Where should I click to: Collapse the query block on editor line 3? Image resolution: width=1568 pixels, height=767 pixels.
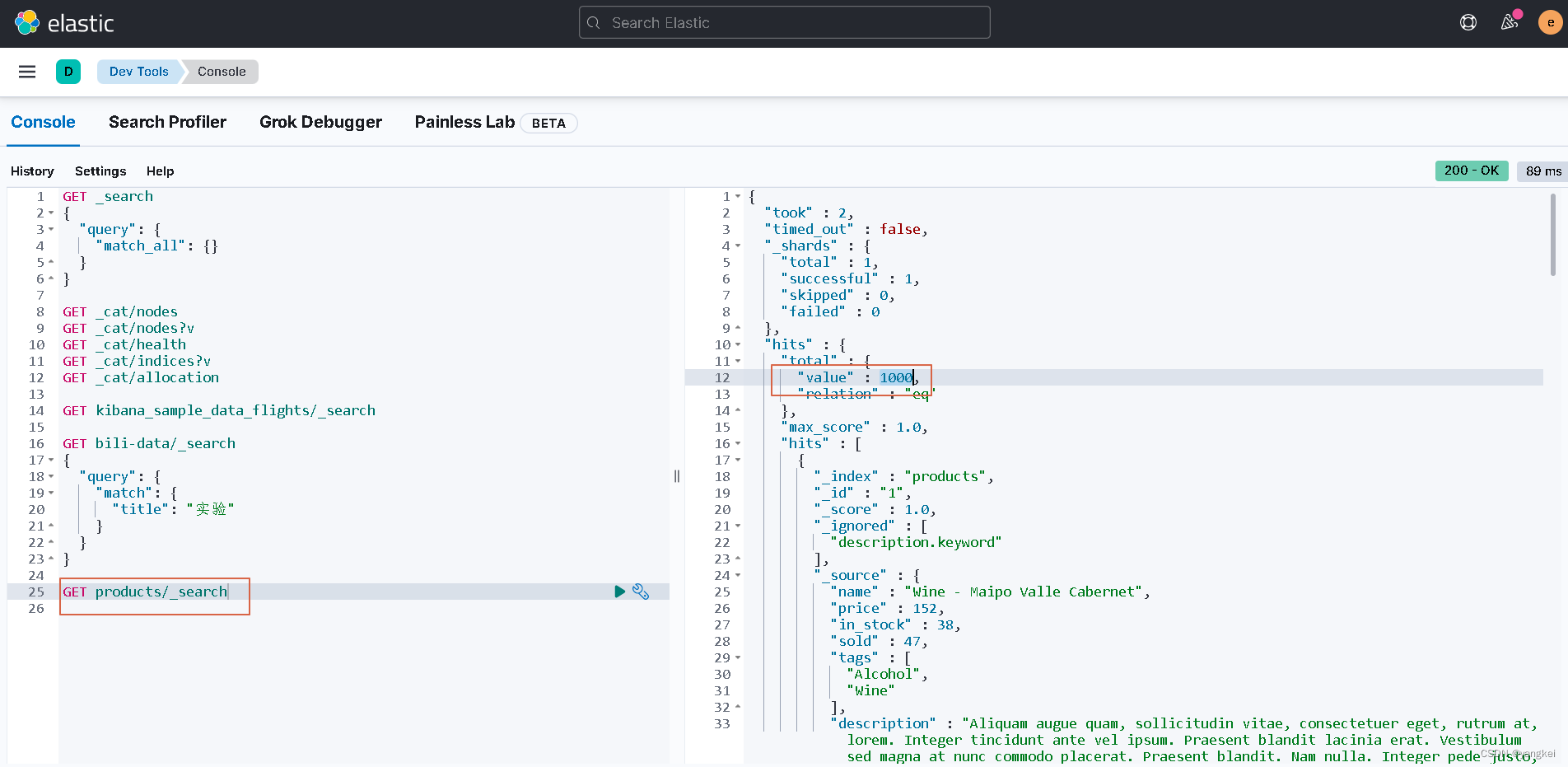pos(51,229)
